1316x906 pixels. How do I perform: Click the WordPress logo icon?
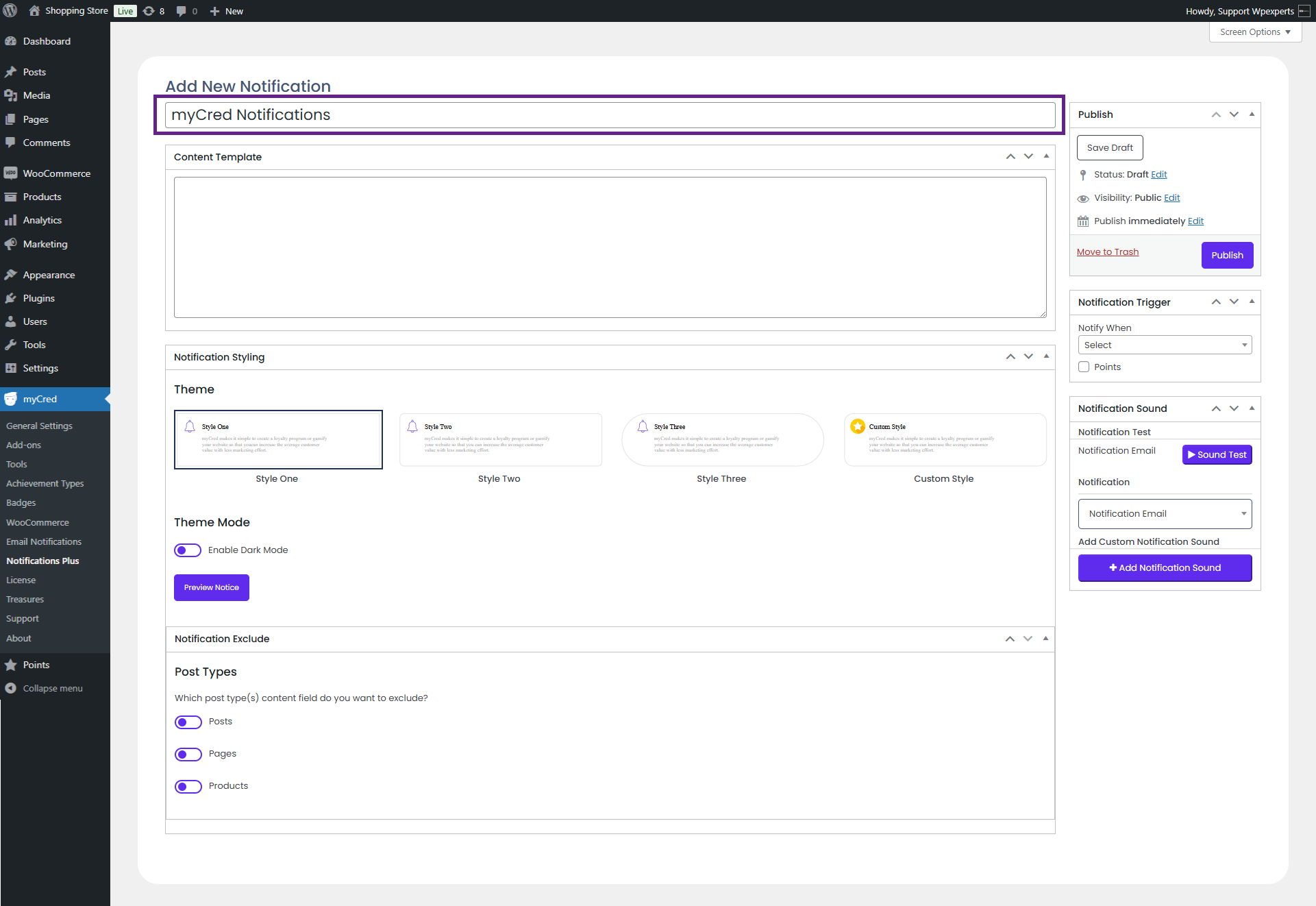tap(10, 11)
